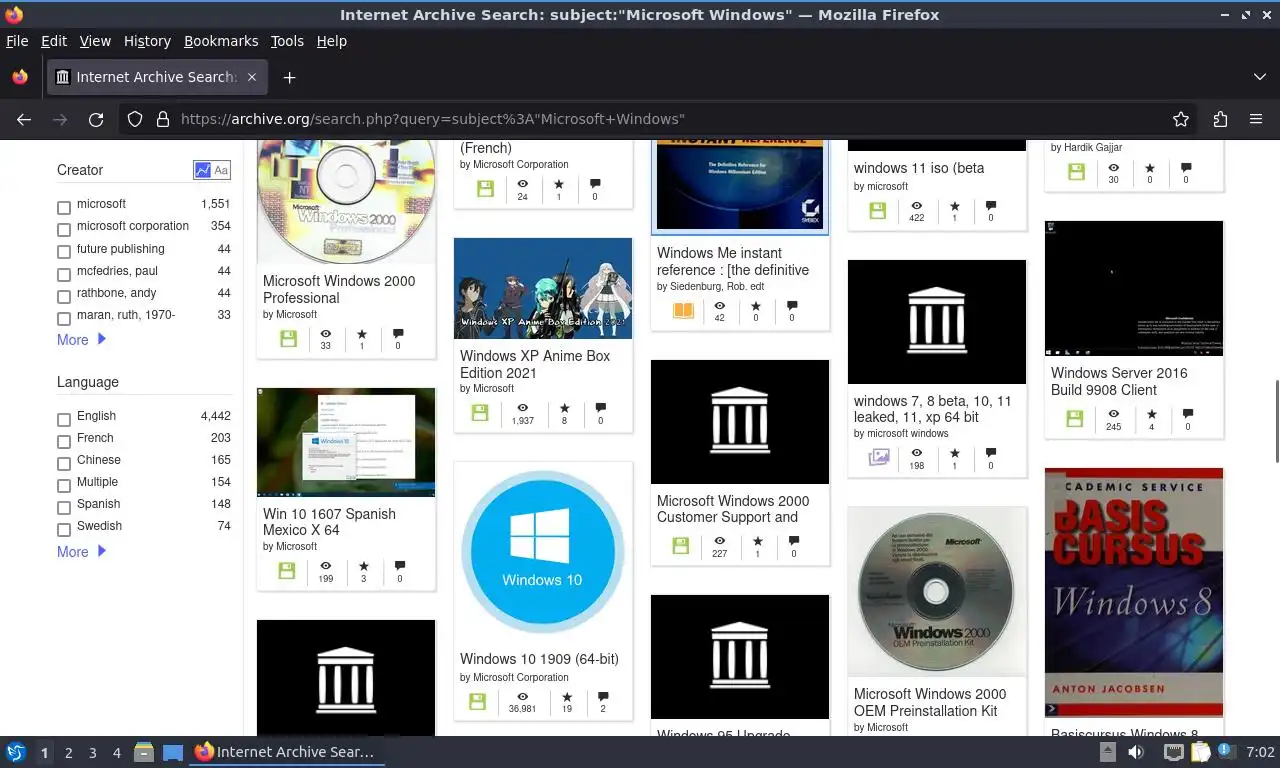Open the Help menu
1280x768 pixels.
332,41
